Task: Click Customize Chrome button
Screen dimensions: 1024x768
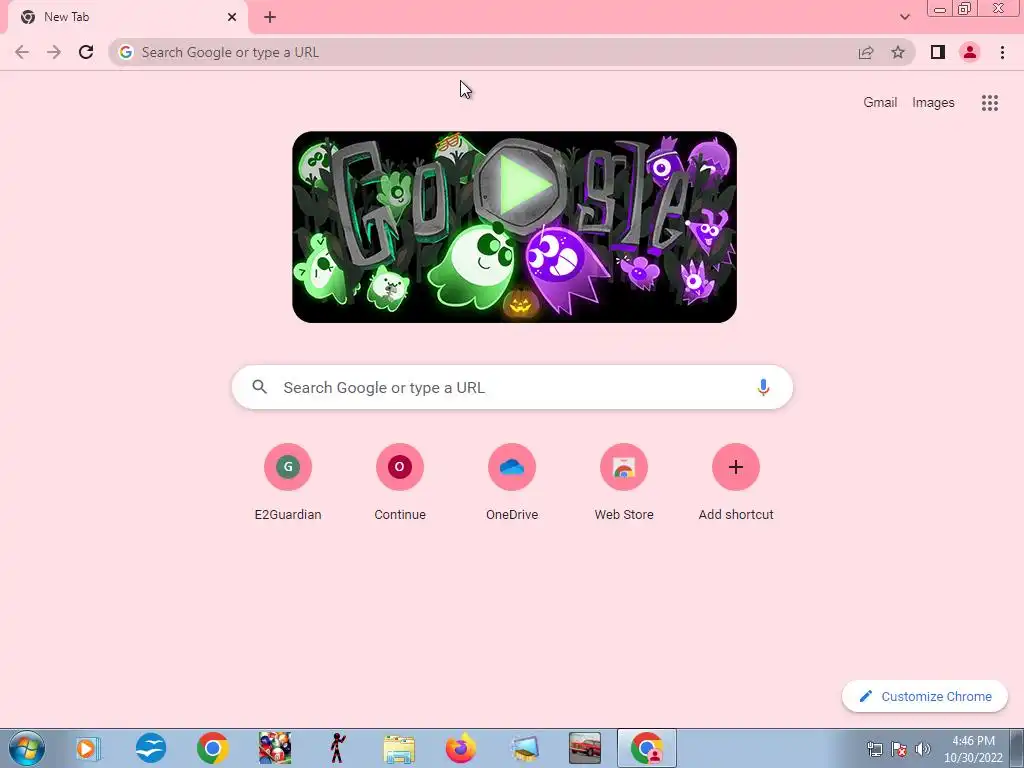Action: (x=924, y=696)
